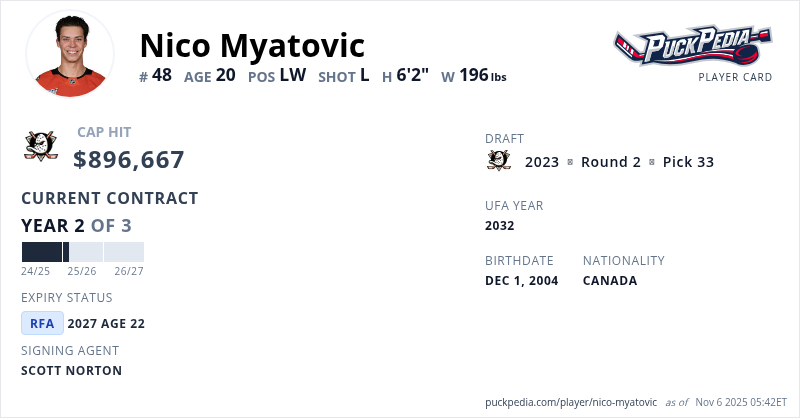Open the puckpedia.com/player/nico-myatovic link

pos(571,401)
